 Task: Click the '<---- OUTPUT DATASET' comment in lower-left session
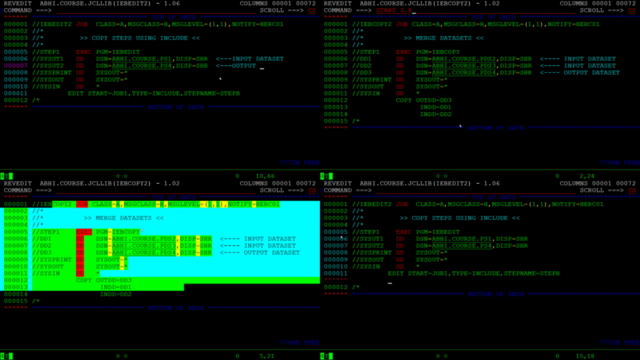coord(260,253)
